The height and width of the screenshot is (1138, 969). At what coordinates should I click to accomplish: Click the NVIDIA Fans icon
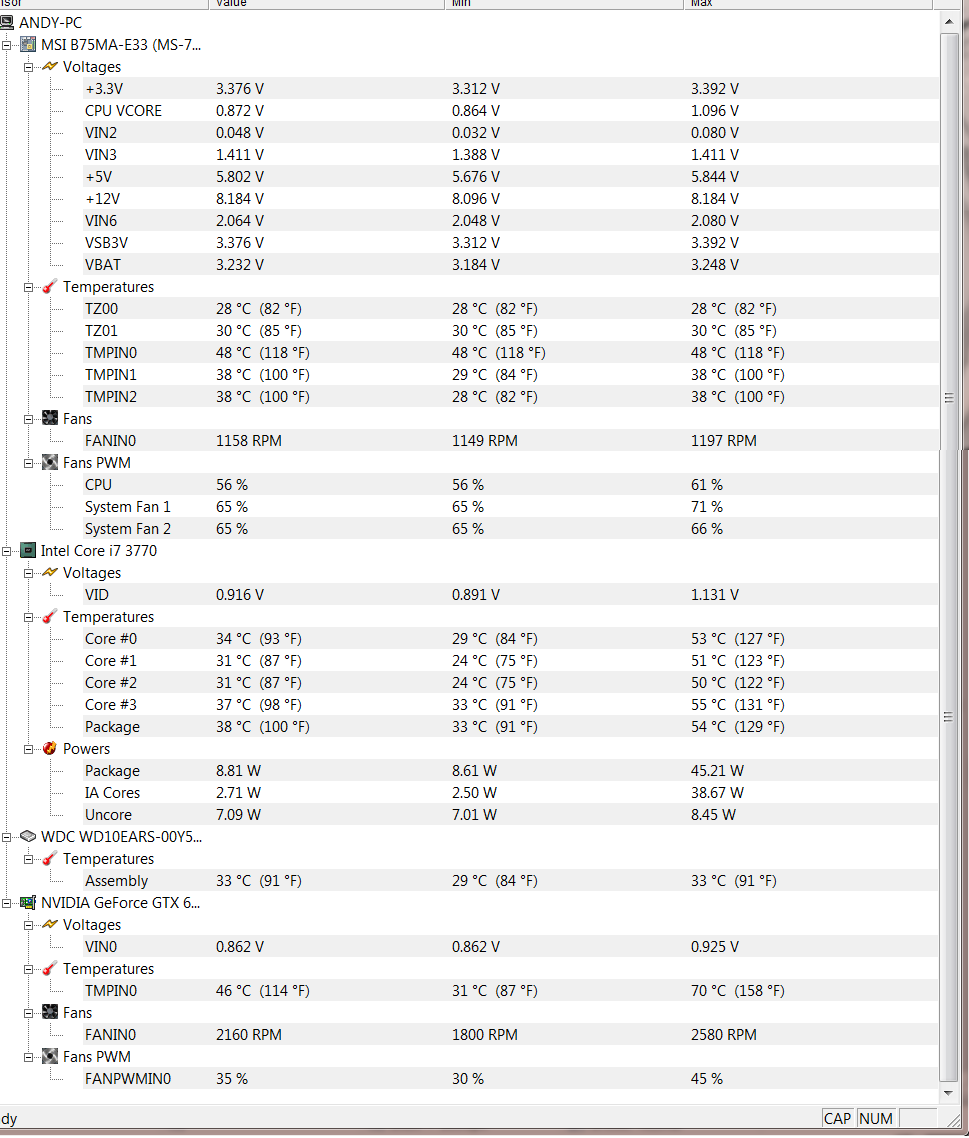pyautogui.click(x=49, y=1012)
